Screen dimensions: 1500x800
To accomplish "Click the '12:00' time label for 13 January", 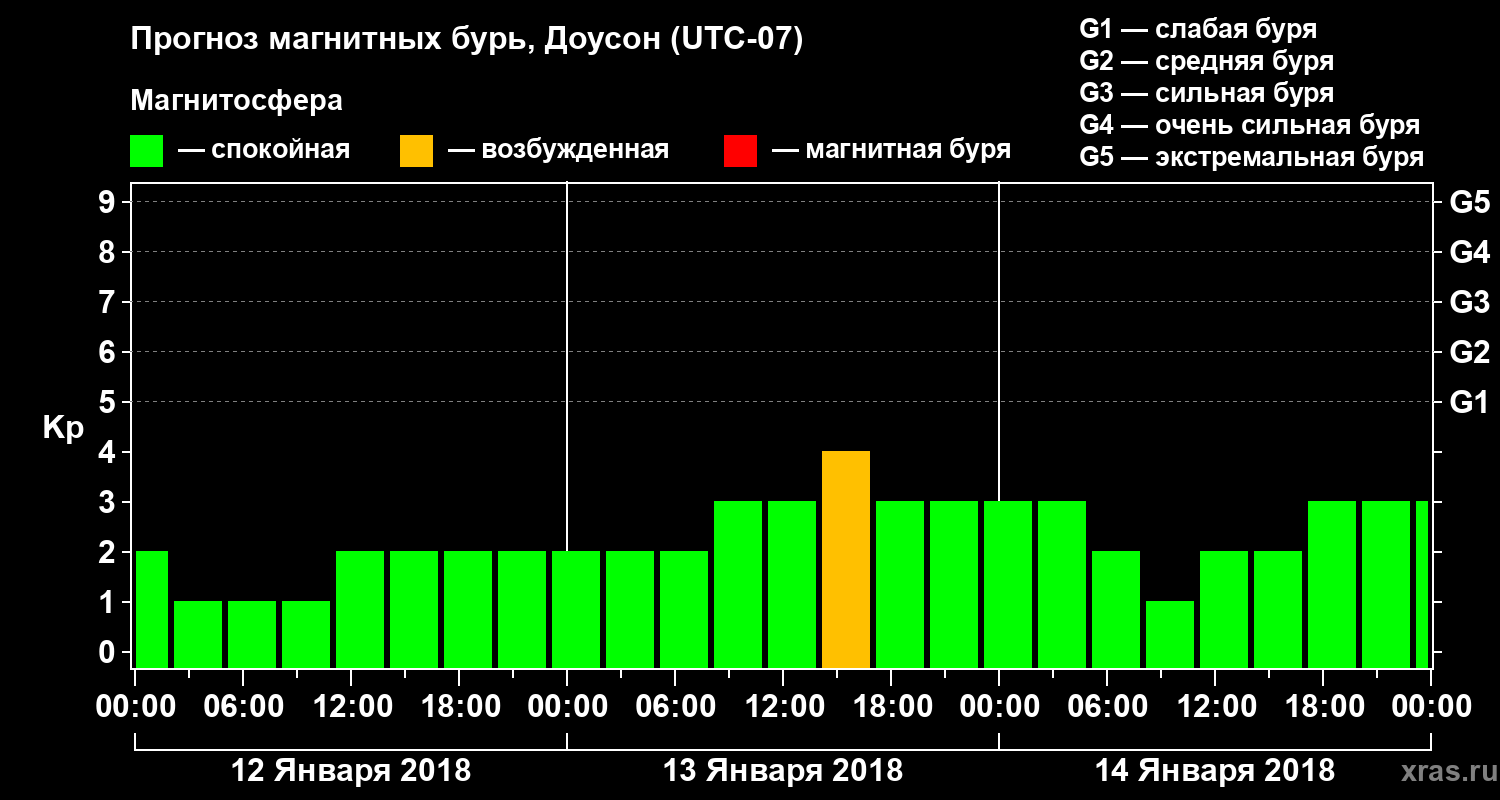I will (783, 707).
